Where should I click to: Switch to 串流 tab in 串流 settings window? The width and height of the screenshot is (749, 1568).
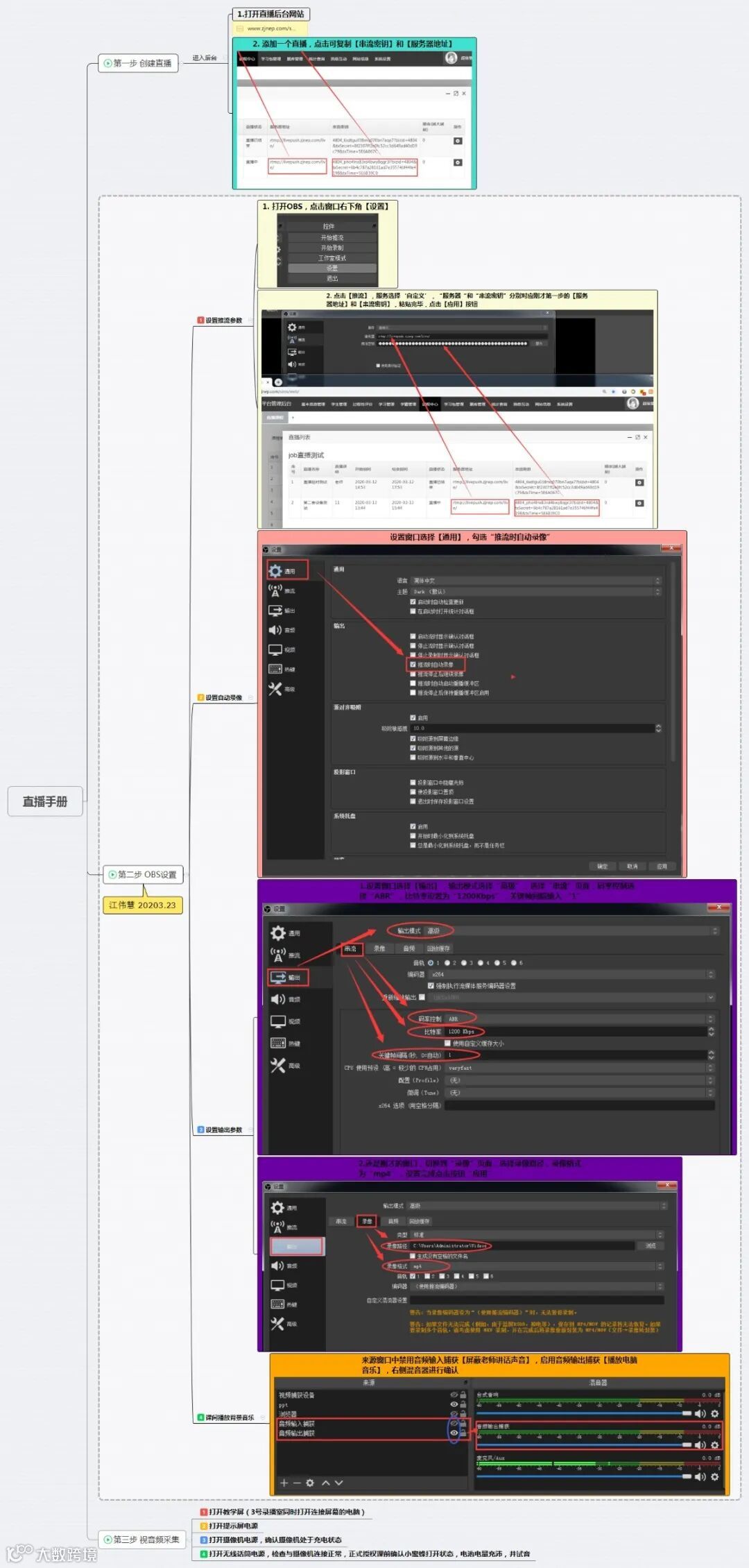pyautogui.click(x=351, y=948)
